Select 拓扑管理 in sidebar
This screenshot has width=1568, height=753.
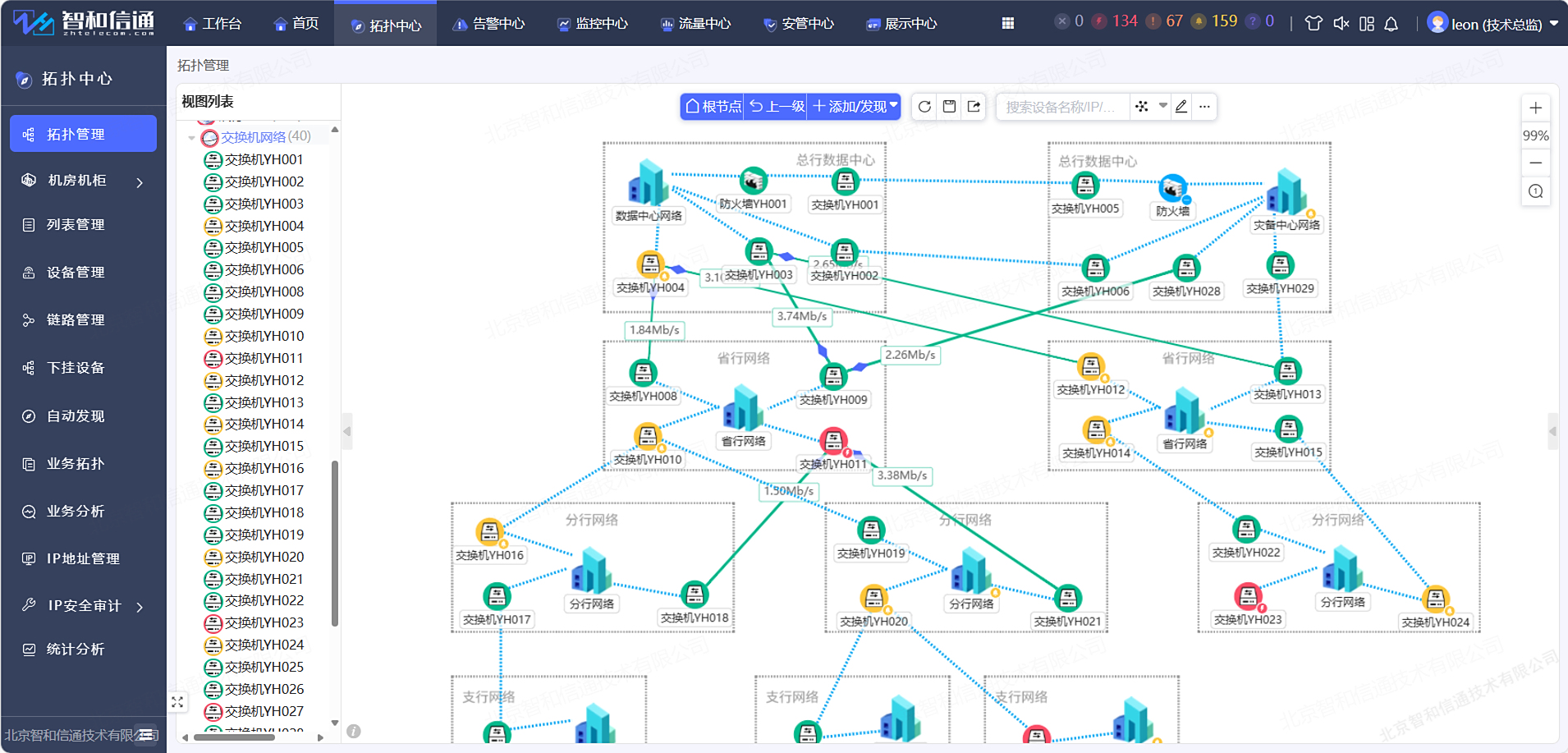coord(83,134)
